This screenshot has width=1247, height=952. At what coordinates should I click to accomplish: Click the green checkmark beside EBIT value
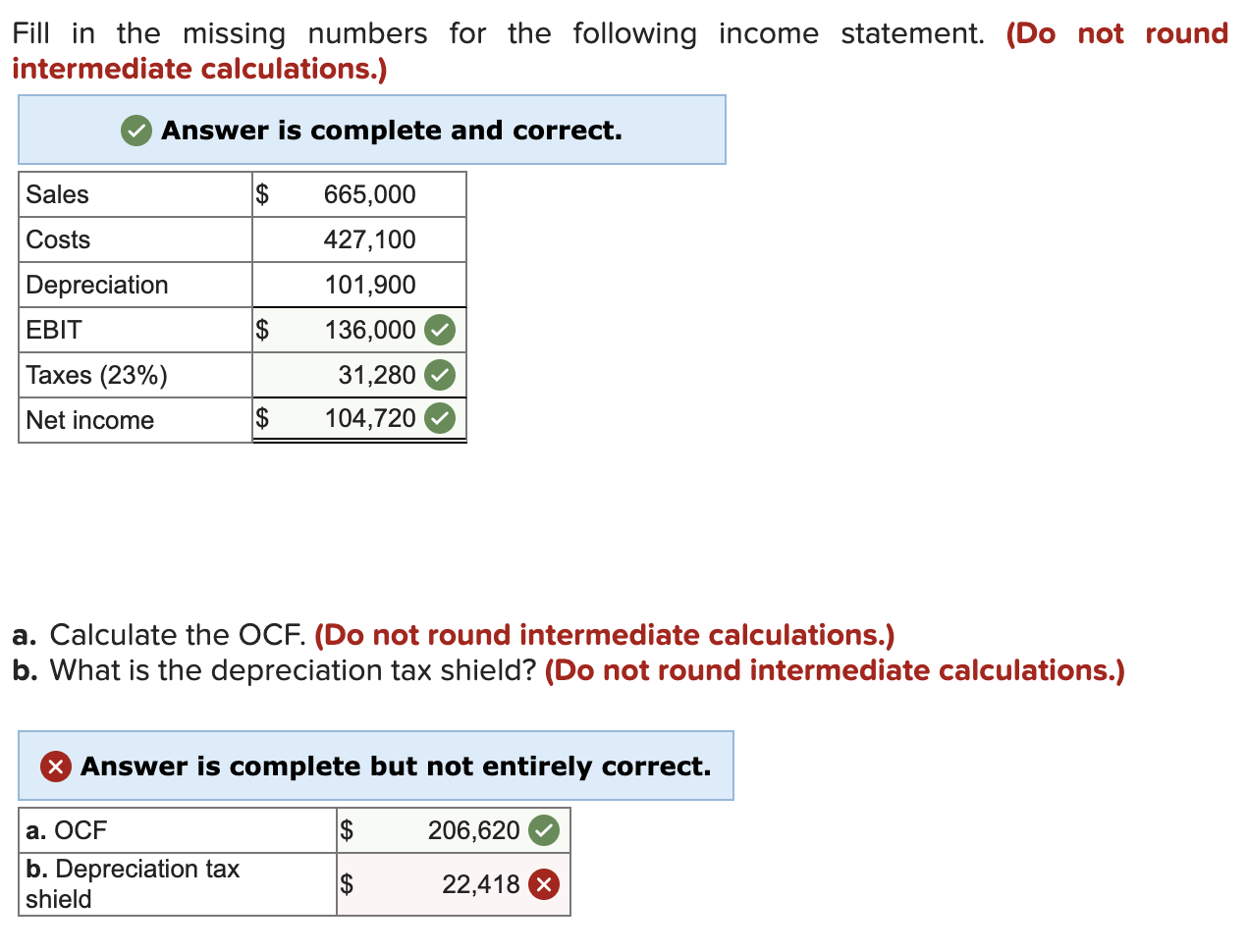pyautogui.click(x=439, y=330)
